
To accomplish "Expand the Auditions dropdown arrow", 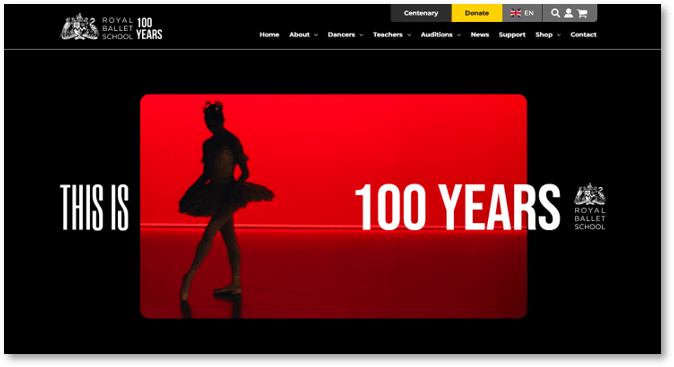I will click(459, 35).
